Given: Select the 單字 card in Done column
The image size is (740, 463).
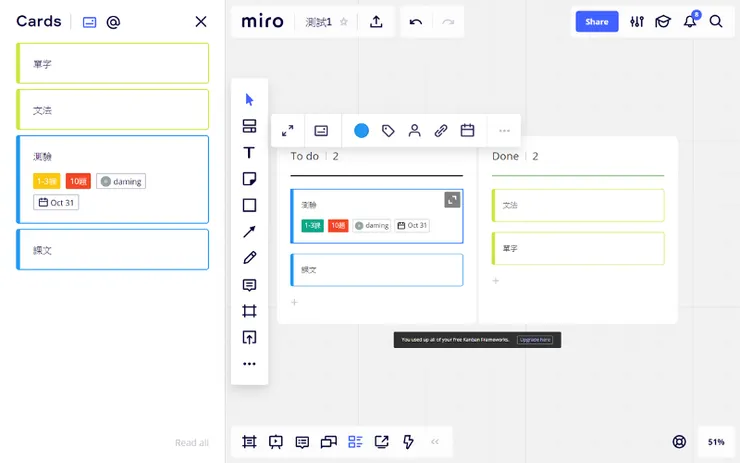Looking at the screenshot, I should (578, 248).
